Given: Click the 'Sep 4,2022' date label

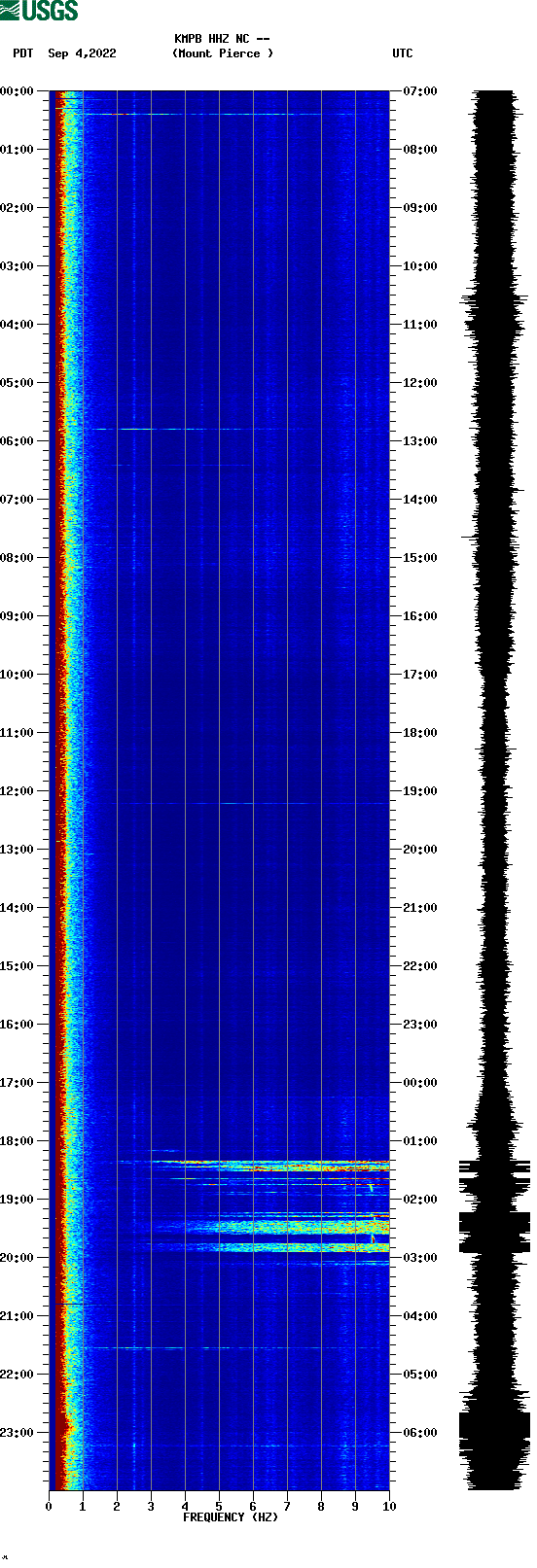Looking at the screenshot, I should click(82, 53).
